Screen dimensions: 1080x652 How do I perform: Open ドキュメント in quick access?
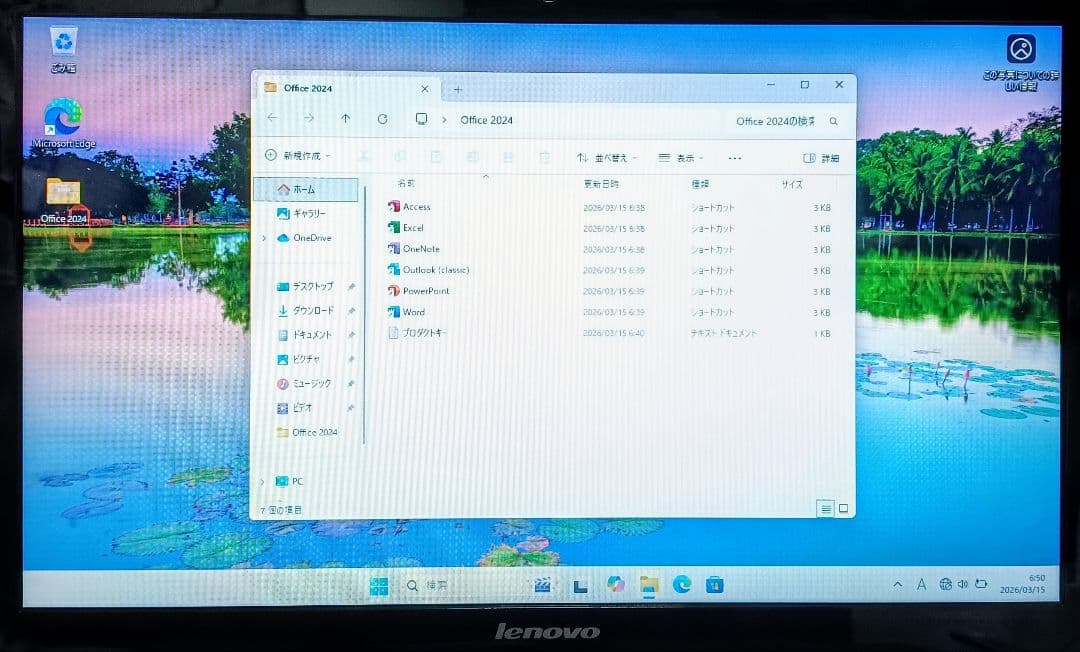point(310,335)
